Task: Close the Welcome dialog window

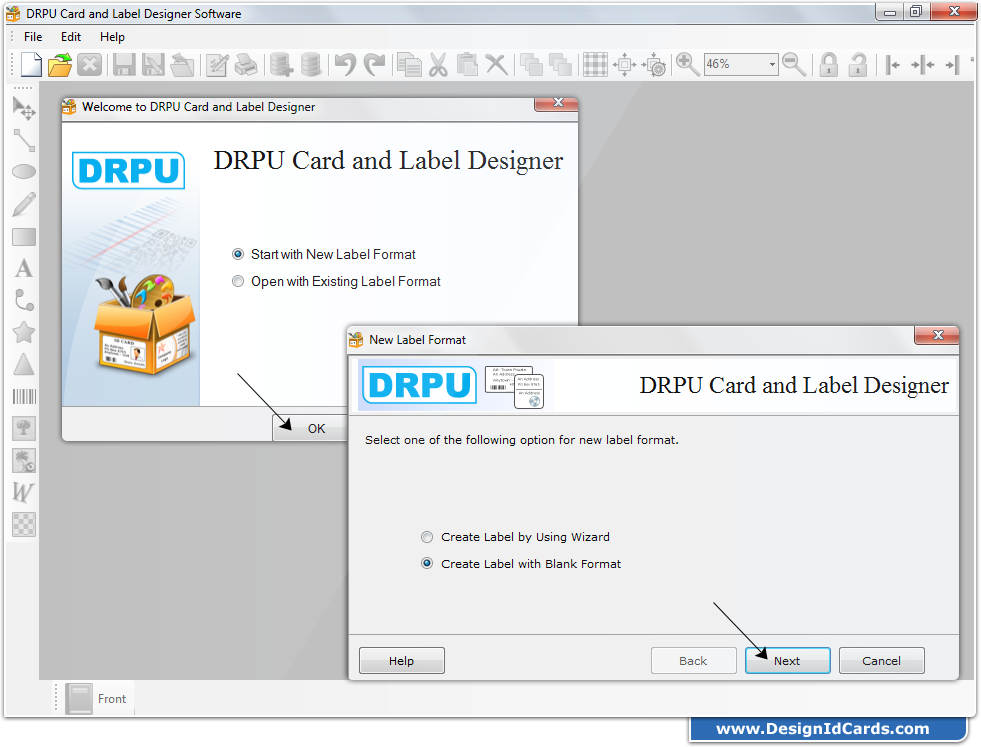Action: click(x=556, y=103)
